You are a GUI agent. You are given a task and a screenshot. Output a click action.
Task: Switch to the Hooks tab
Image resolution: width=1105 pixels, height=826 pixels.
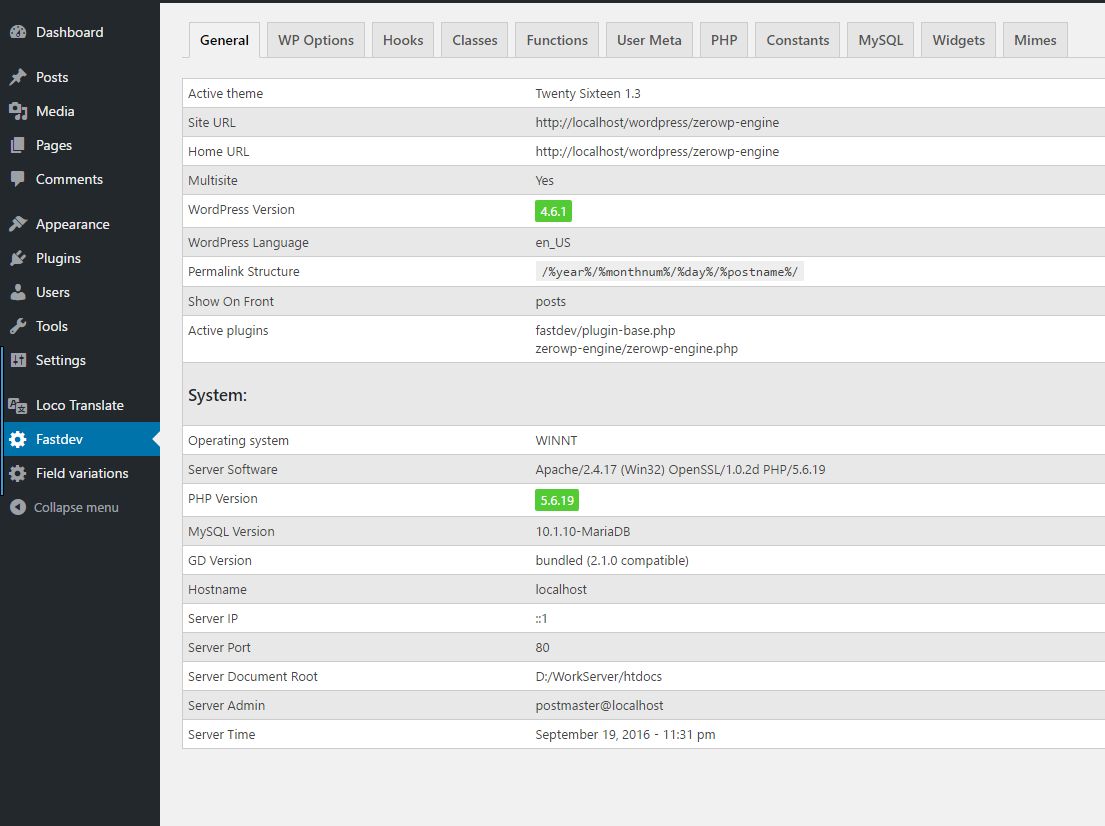click(403, 40)
